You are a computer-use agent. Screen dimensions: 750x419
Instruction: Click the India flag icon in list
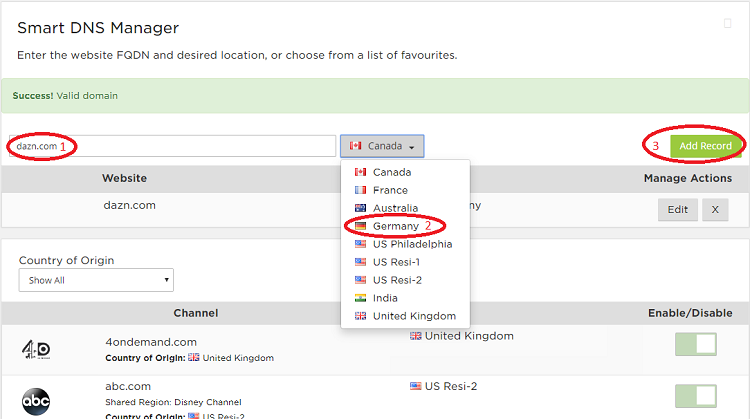(360, 298)
